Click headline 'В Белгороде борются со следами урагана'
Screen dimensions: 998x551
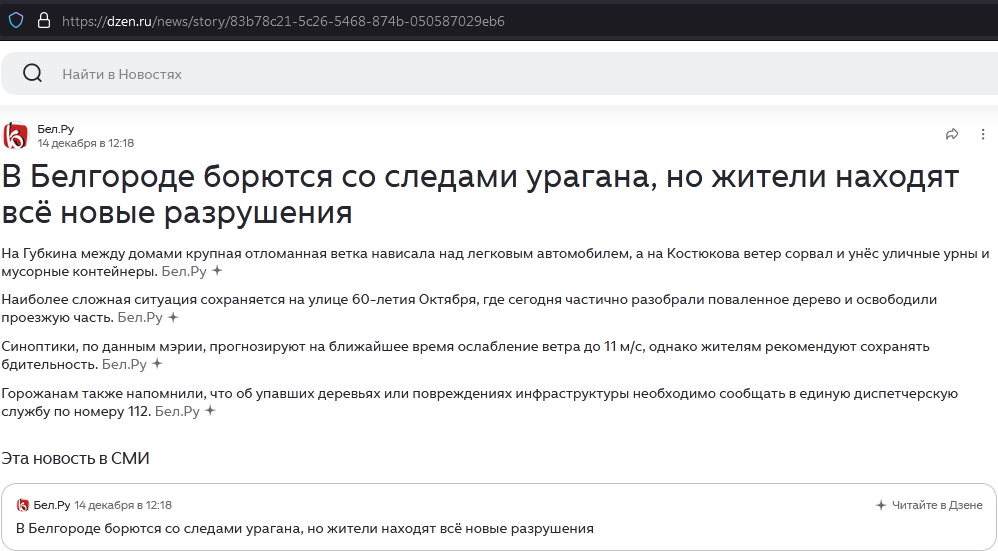pyautogui.click(x=480, y=193)
